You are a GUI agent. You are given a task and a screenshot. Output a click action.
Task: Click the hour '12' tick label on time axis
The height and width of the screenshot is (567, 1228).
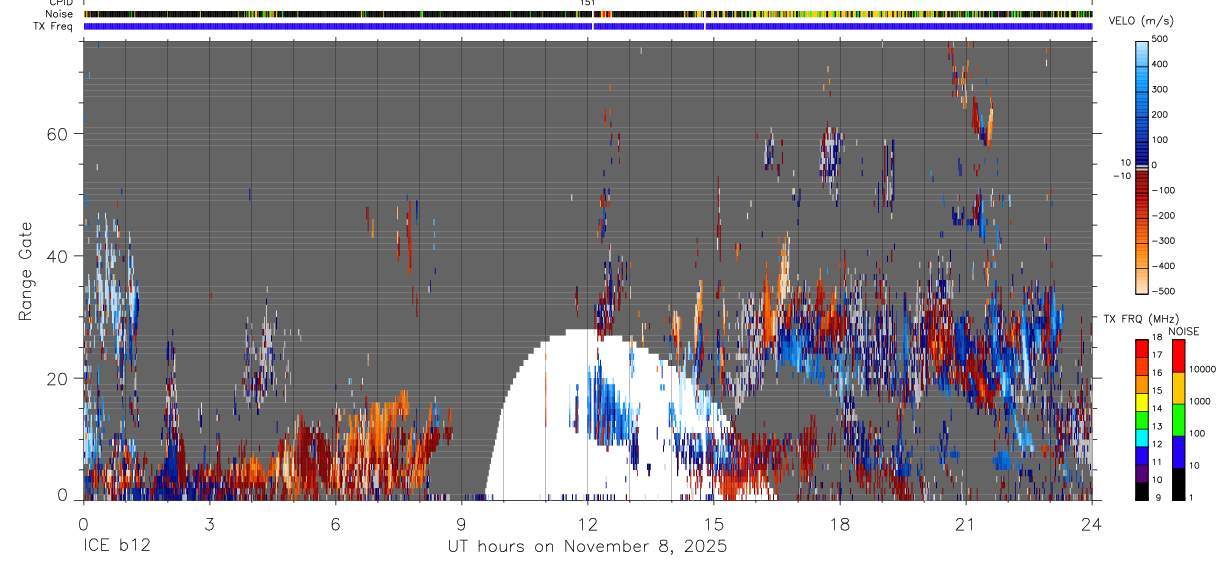587,524
